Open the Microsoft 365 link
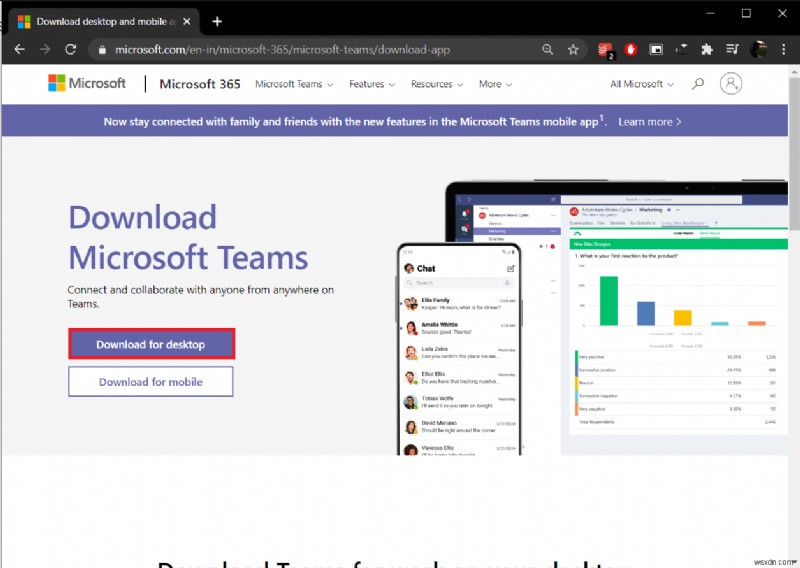800x568 pixels. pyautogui.click(x=199, y=84)
